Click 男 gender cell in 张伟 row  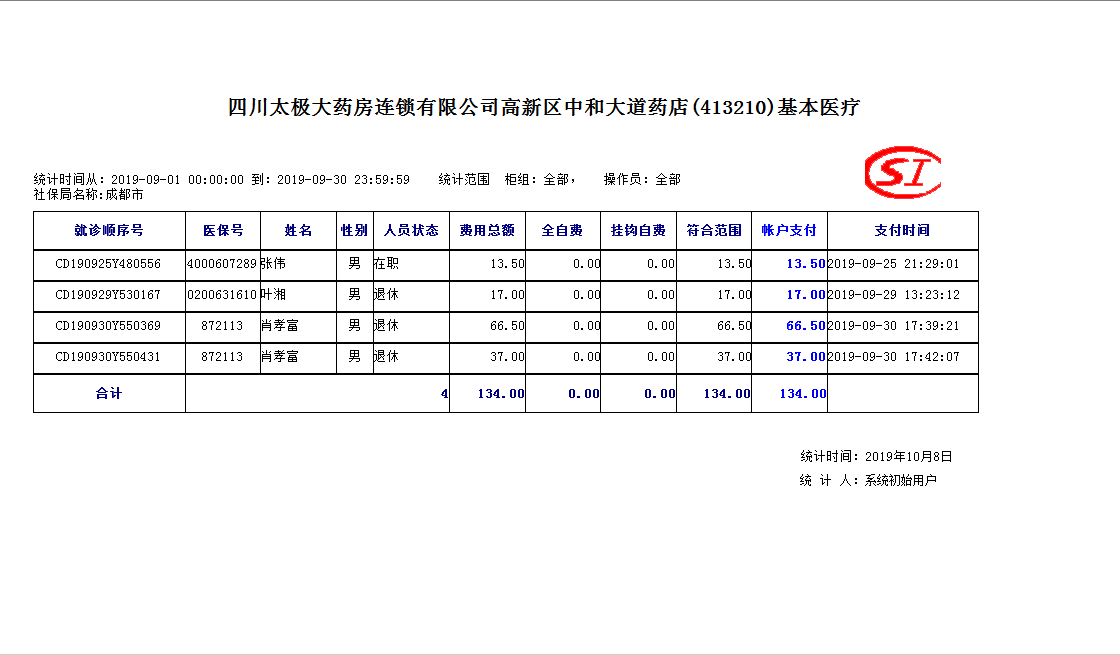pyautogui.click(x=354, y=264)
